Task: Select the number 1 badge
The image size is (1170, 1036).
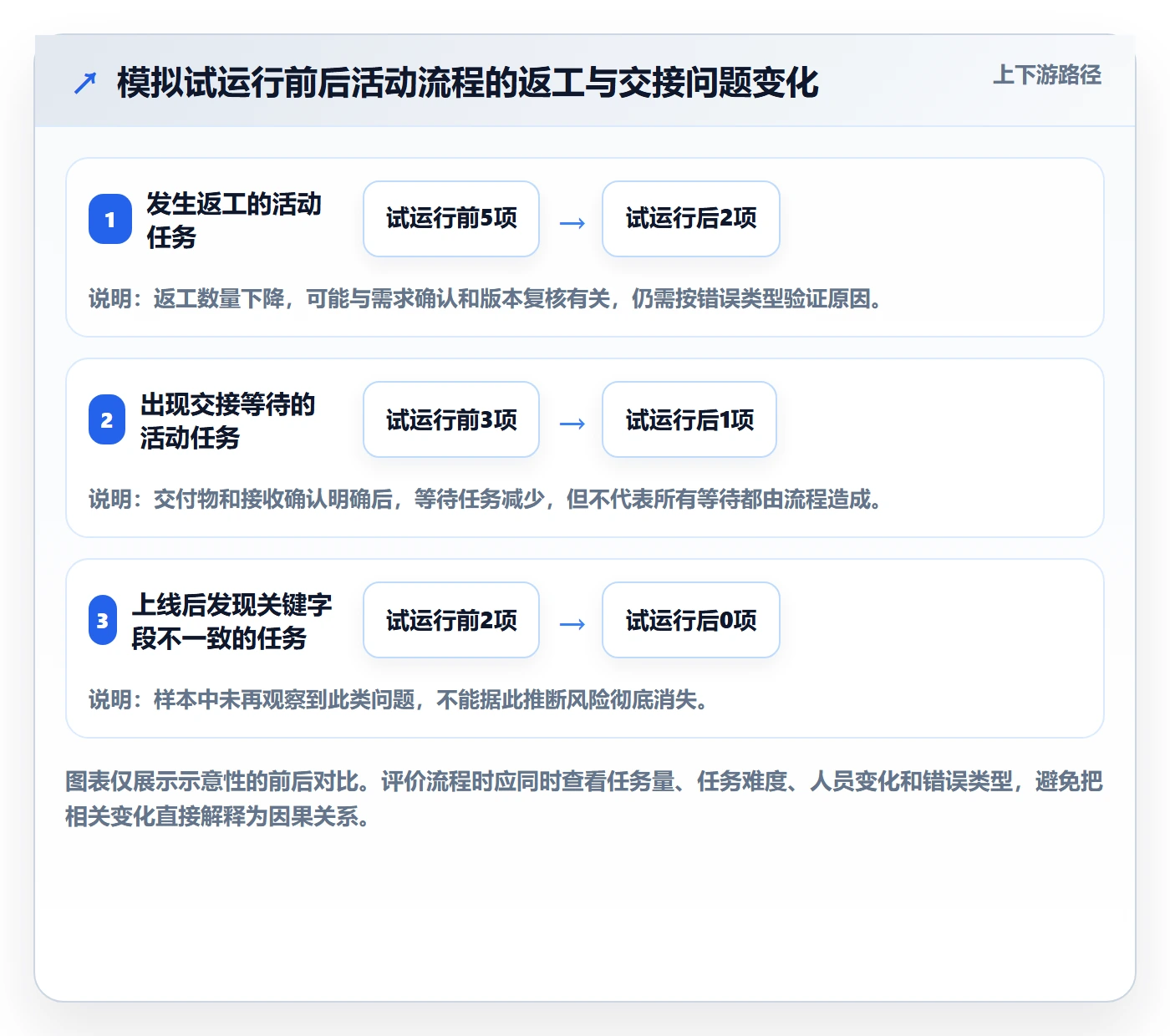Action: point(110,219)
